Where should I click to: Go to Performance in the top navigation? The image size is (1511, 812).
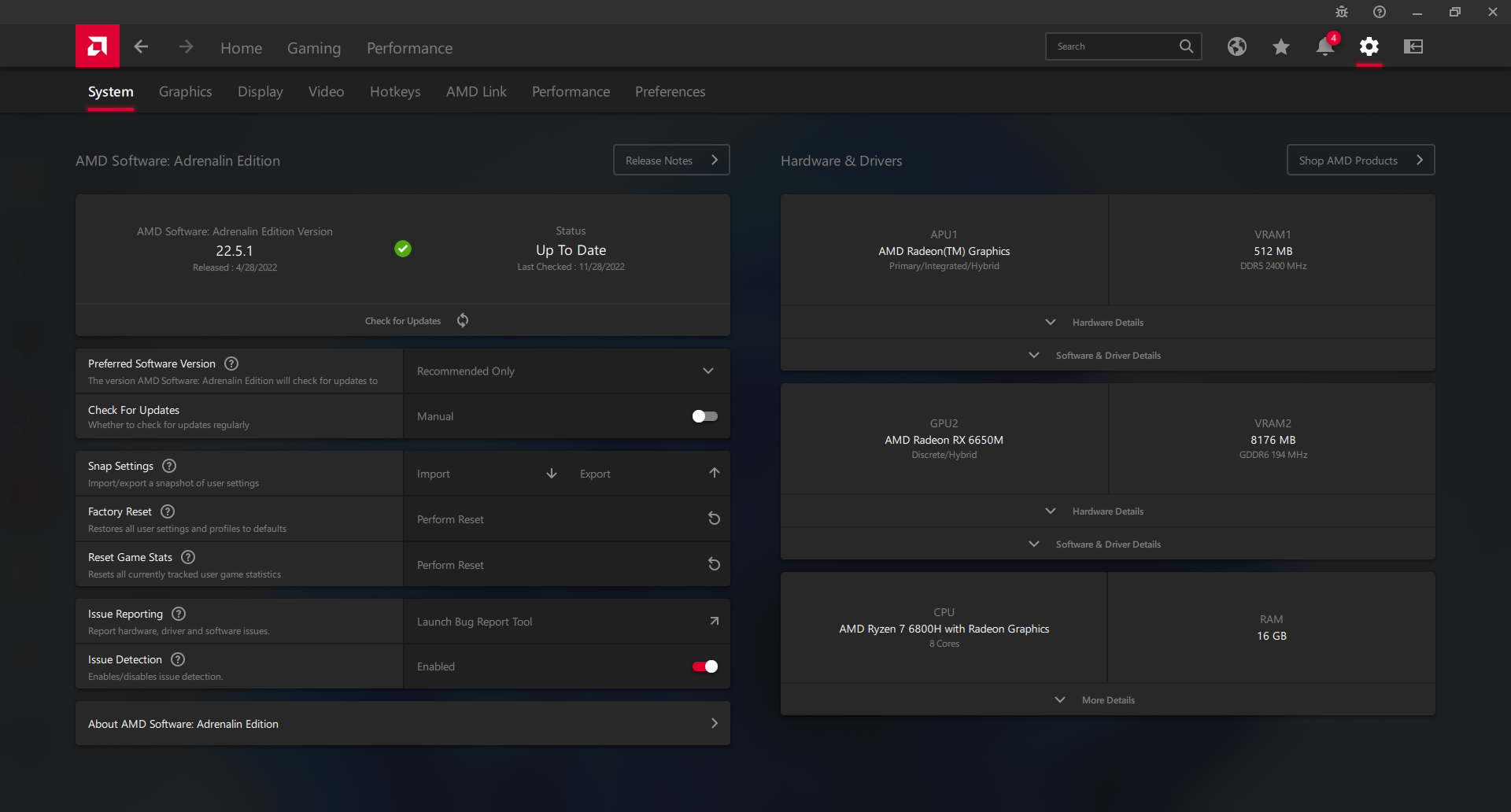pos(410,48)
